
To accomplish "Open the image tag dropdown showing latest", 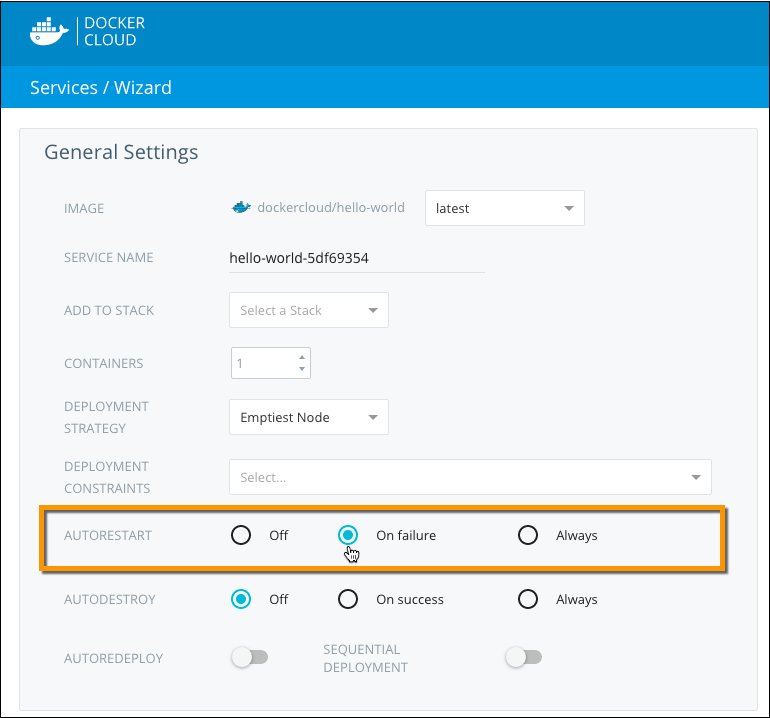I will tap(505, 208).
